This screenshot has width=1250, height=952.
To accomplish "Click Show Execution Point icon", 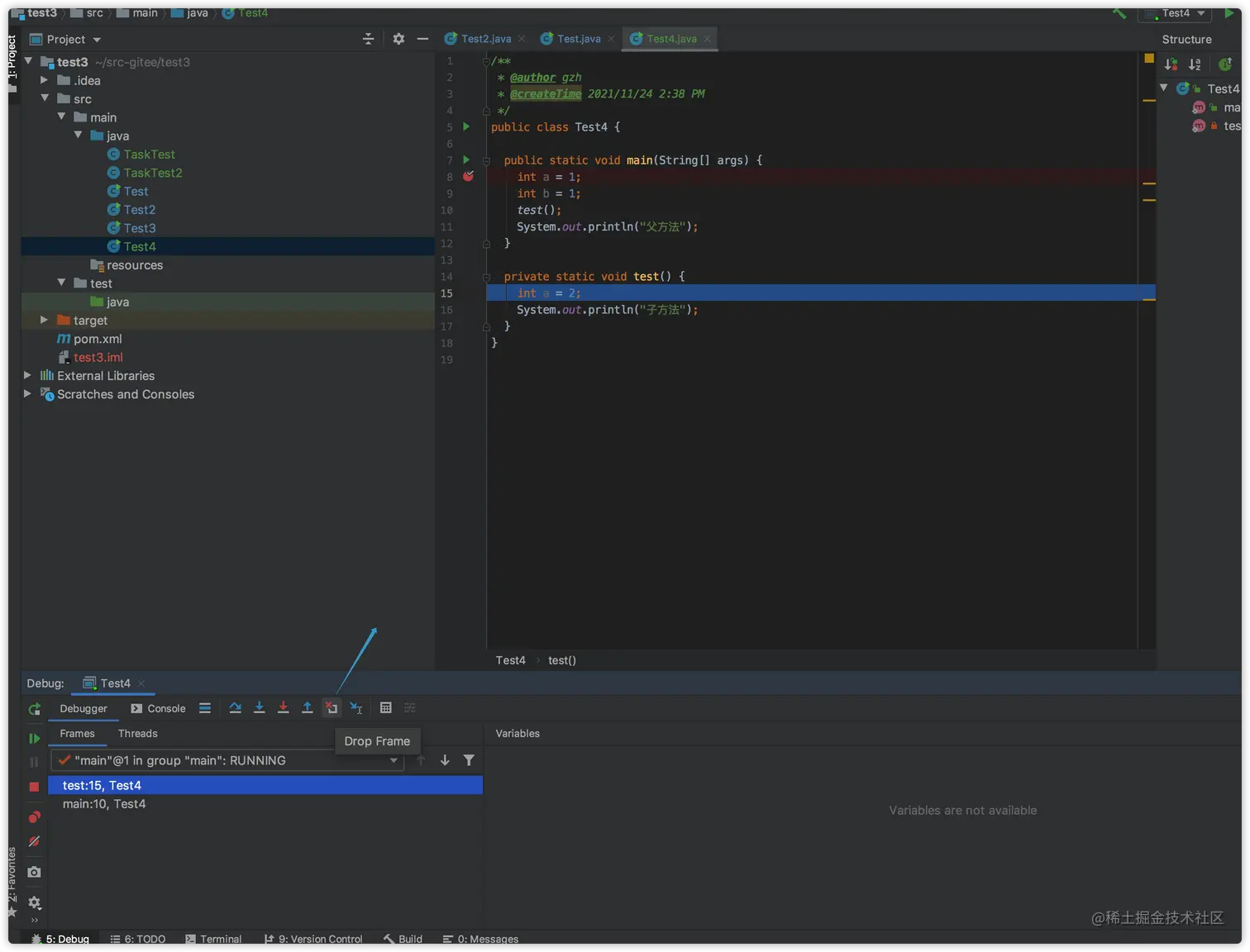I will pos(205,708).
